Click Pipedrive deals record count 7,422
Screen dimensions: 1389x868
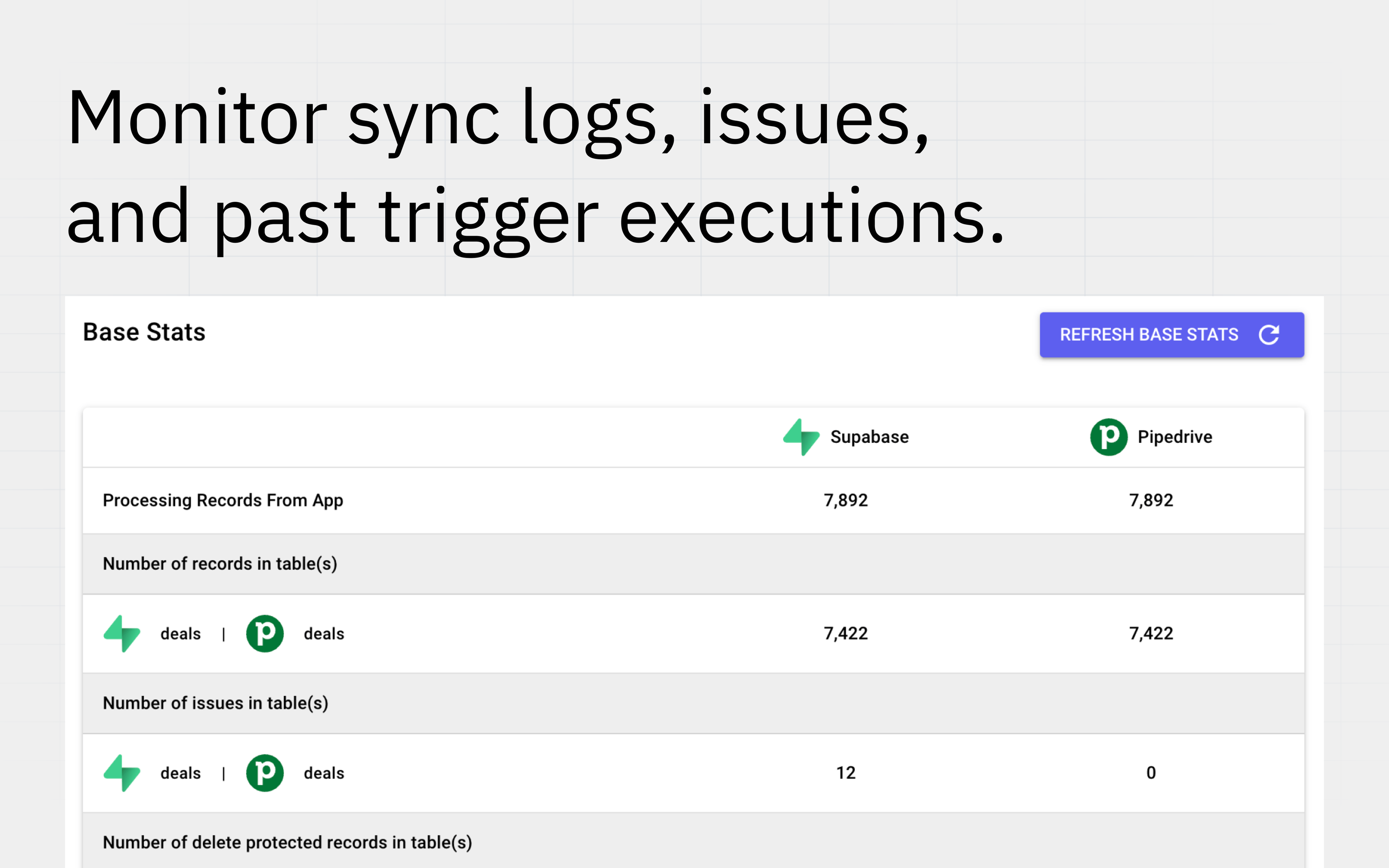click(x=1151, y=634)
